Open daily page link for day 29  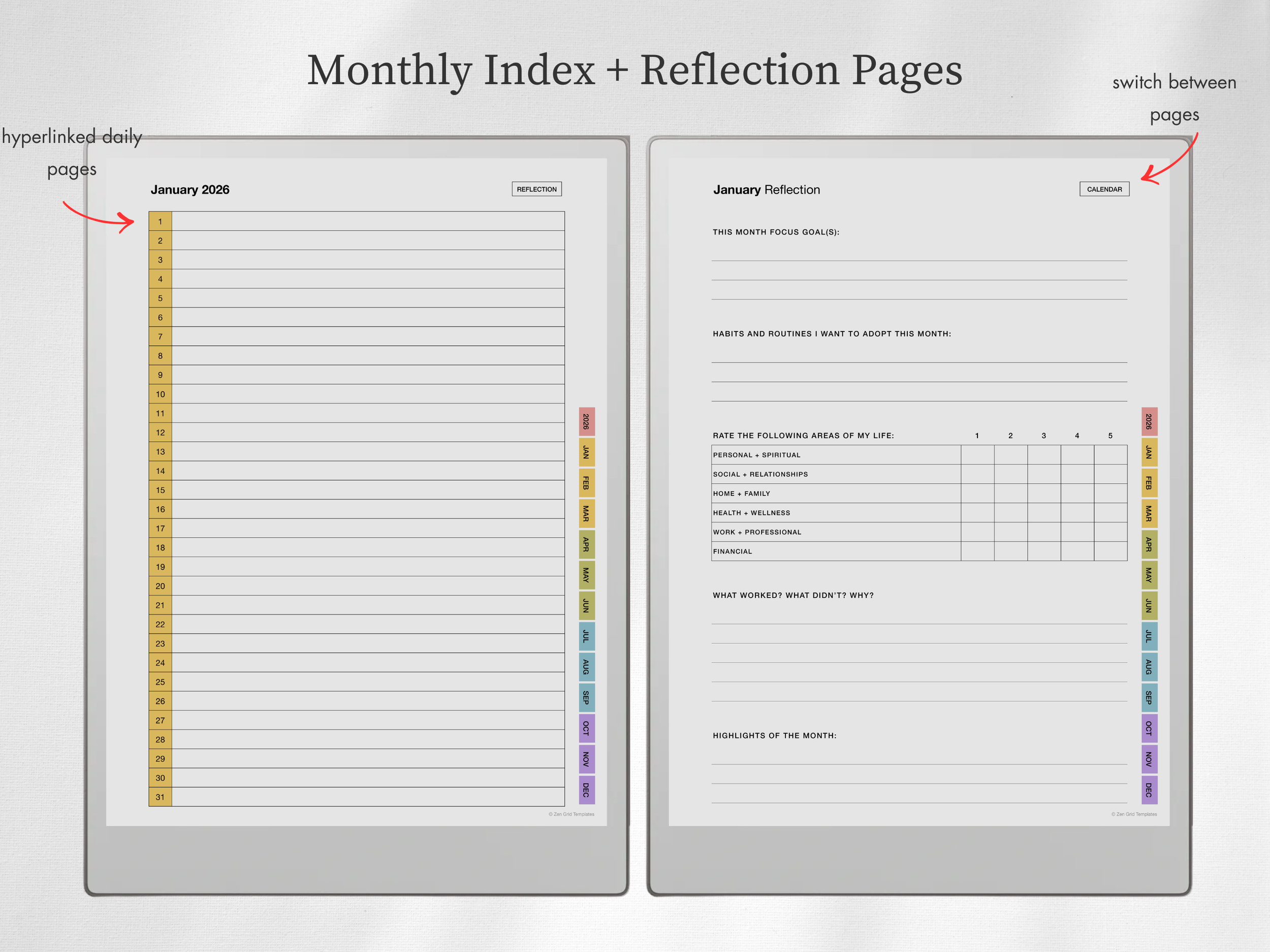pyautogui.click(x=160, y=759)
